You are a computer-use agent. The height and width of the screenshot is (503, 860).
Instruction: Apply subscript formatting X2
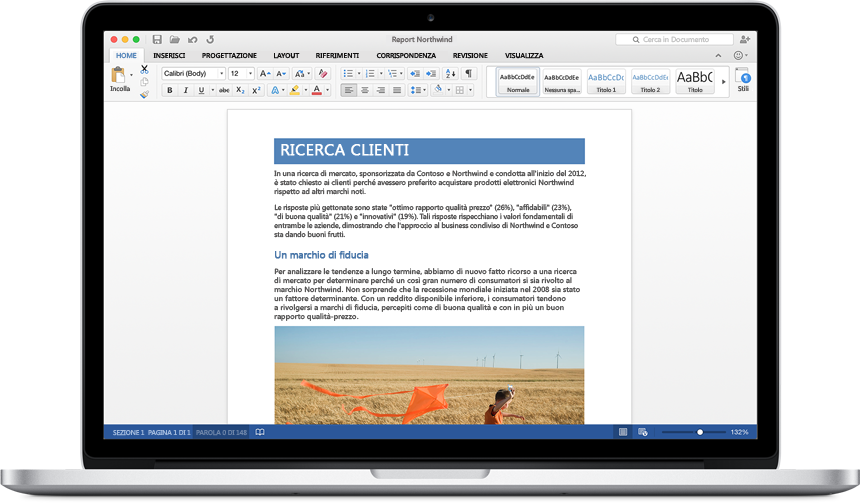click(x=240, y=91)
